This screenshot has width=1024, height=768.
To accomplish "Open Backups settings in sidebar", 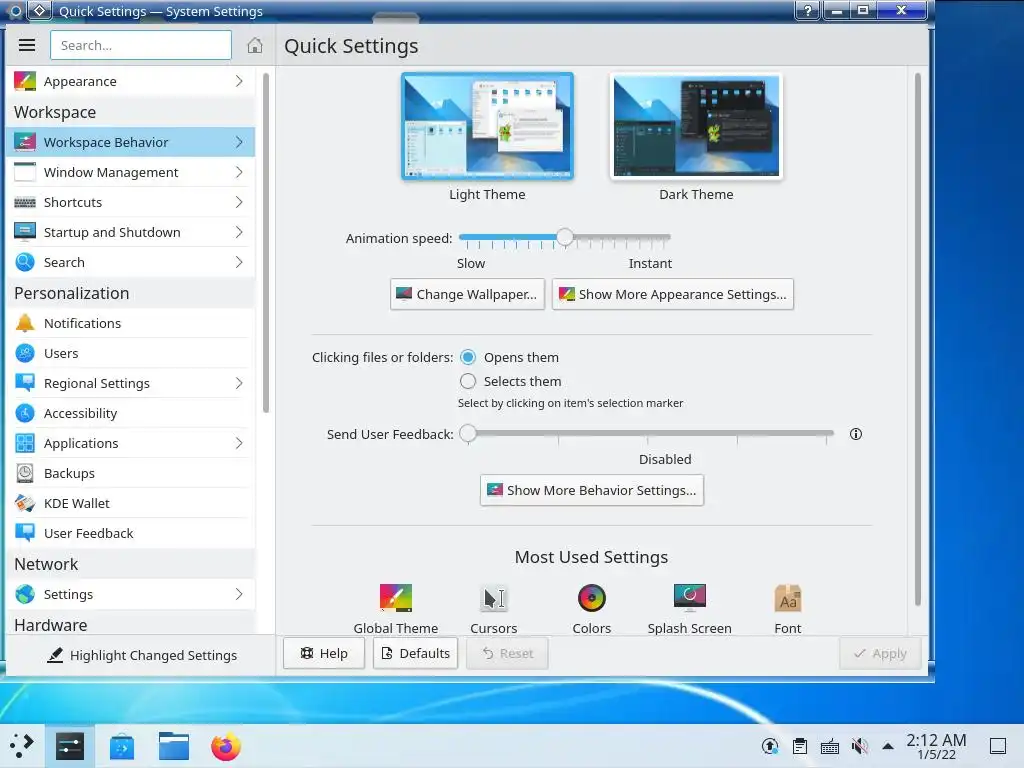I will (x=131, y=473).
